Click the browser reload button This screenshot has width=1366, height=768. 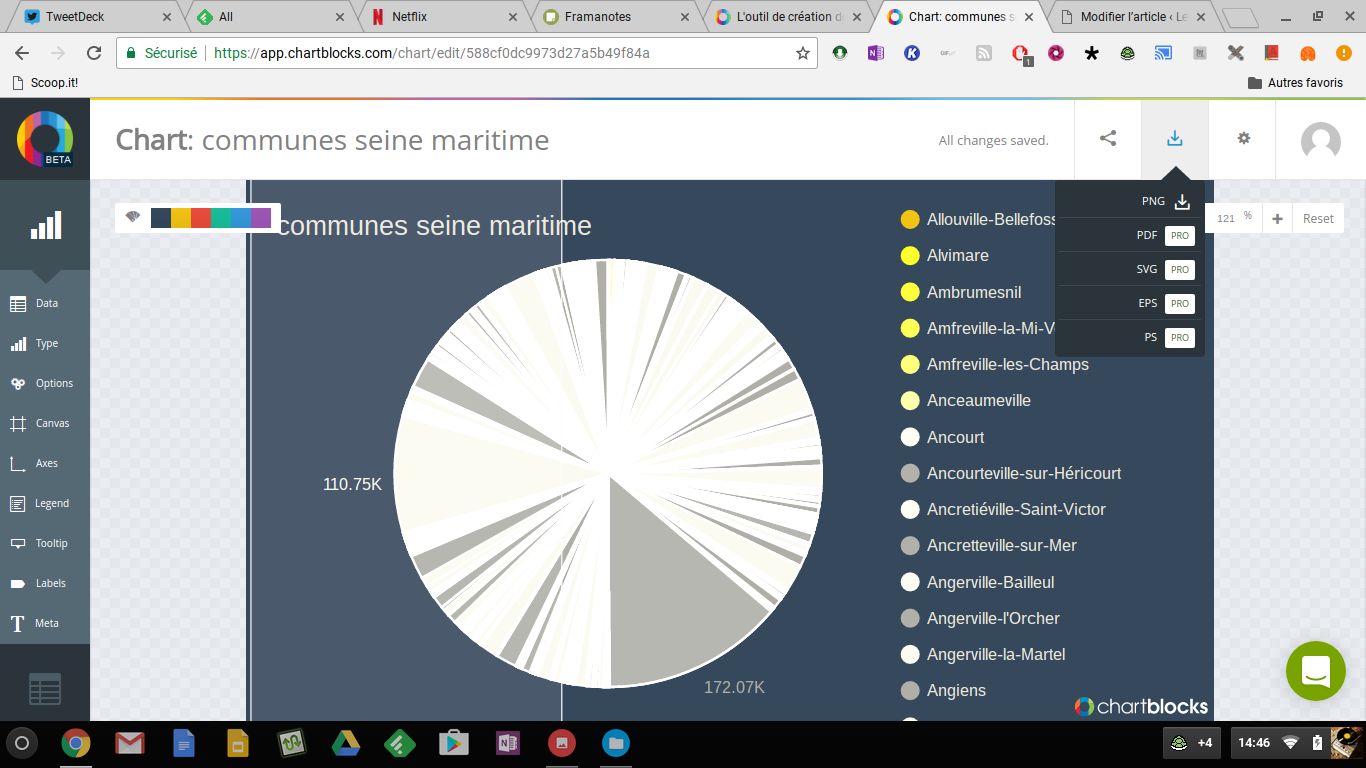94,53
